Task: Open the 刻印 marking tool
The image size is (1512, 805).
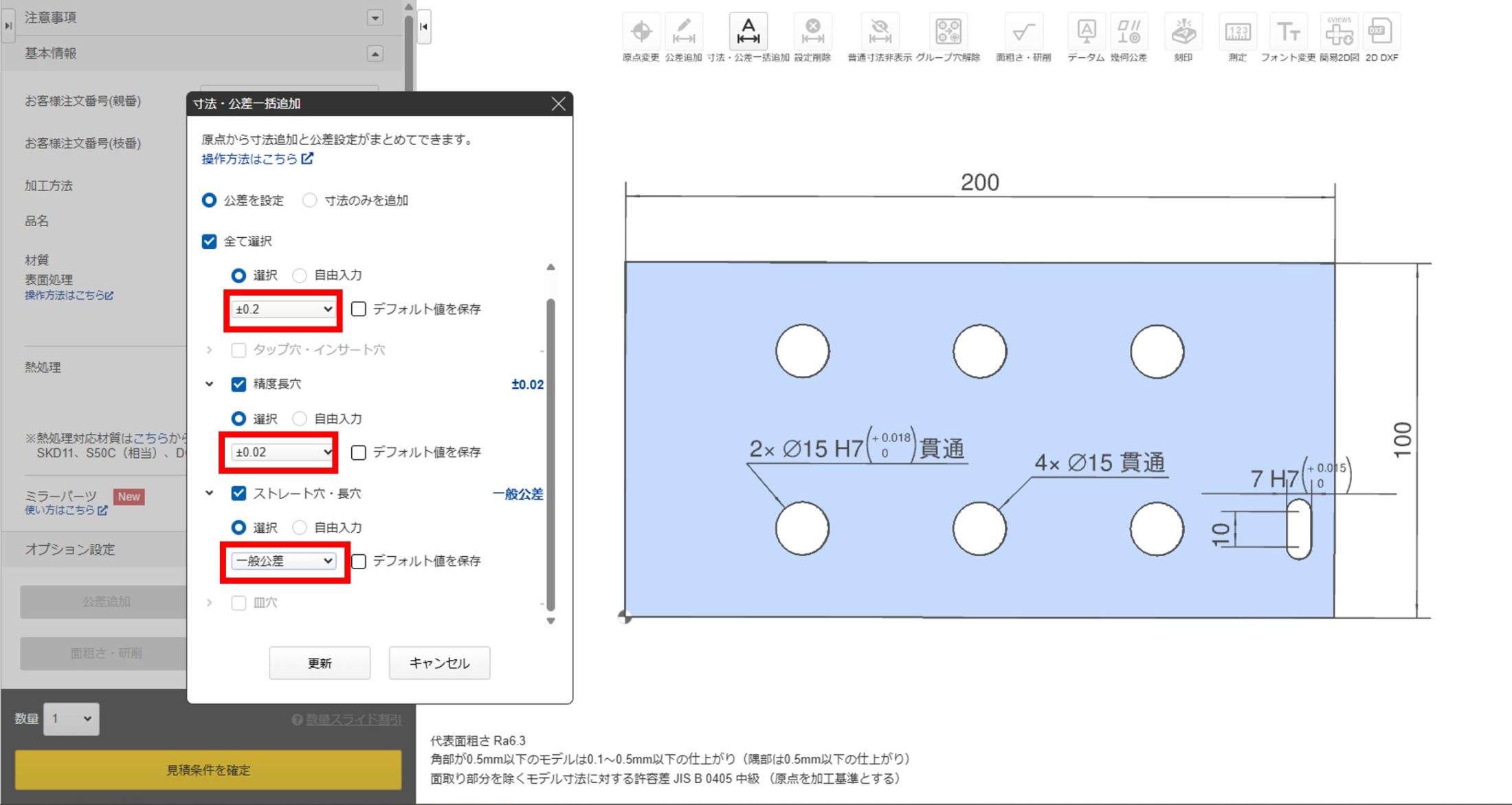Action: [x=1183, y=31]
